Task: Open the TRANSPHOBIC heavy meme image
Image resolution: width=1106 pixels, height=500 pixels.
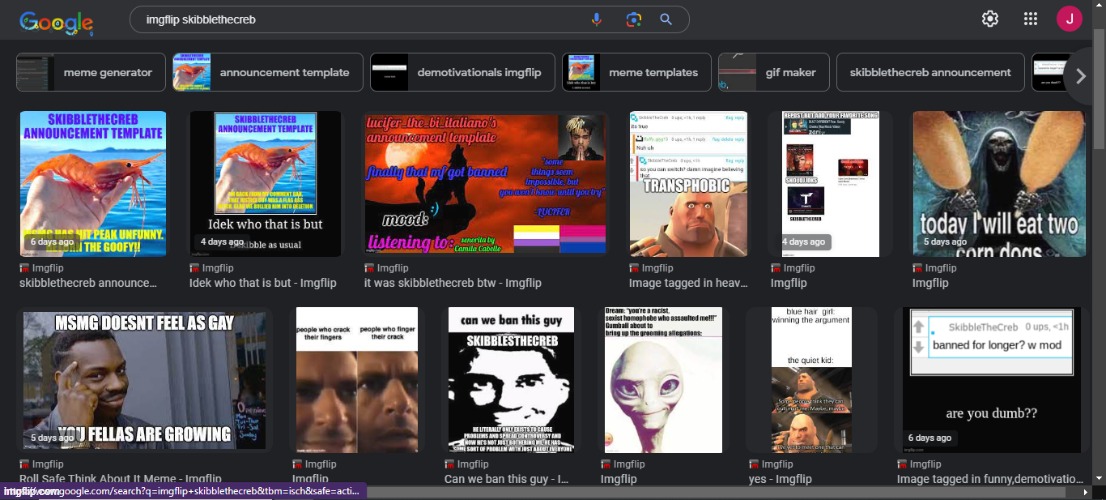Action: [x=688, y=183]
